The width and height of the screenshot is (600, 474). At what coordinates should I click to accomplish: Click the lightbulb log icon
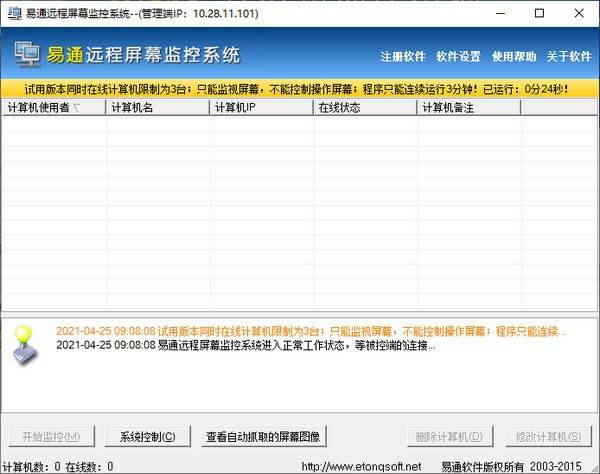(26, 345)
